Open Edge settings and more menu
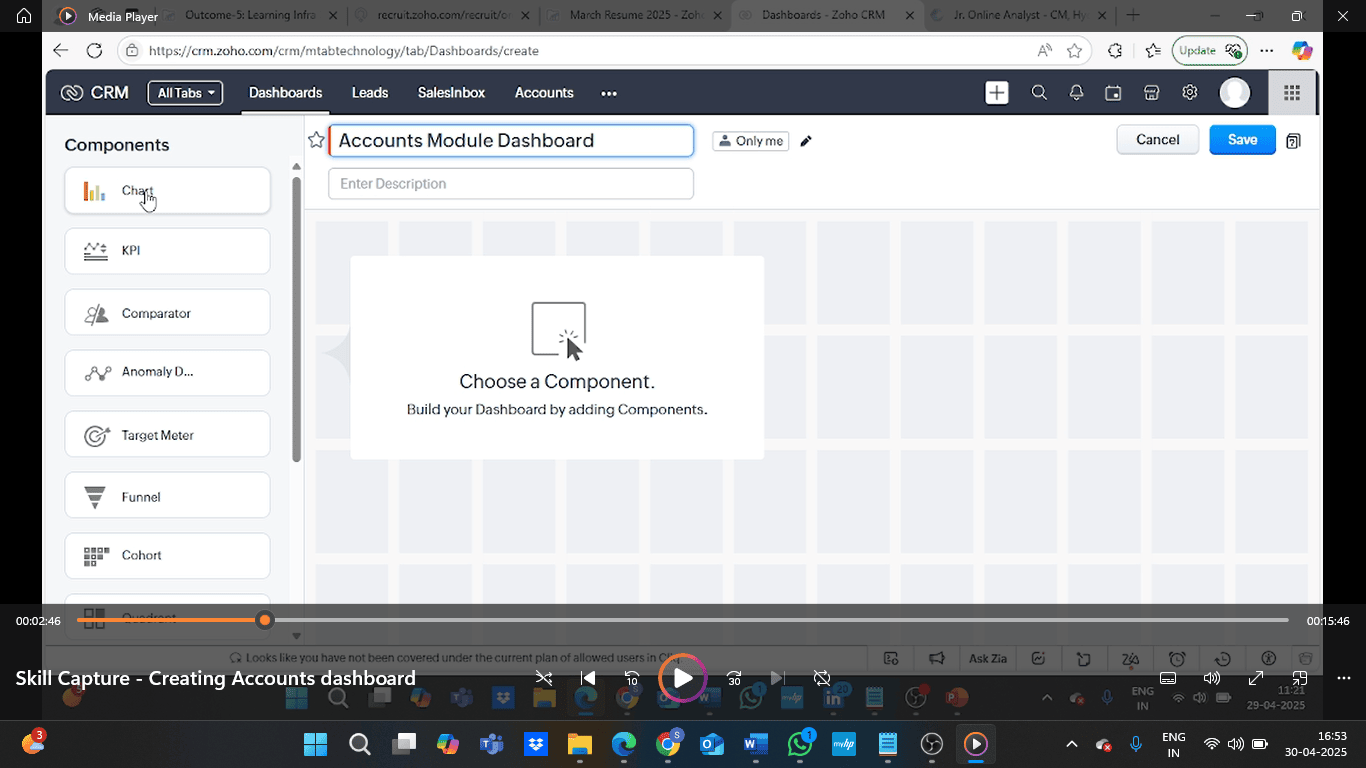The height and width of the screenshot is (768, 1366). tap(1266, 51)
